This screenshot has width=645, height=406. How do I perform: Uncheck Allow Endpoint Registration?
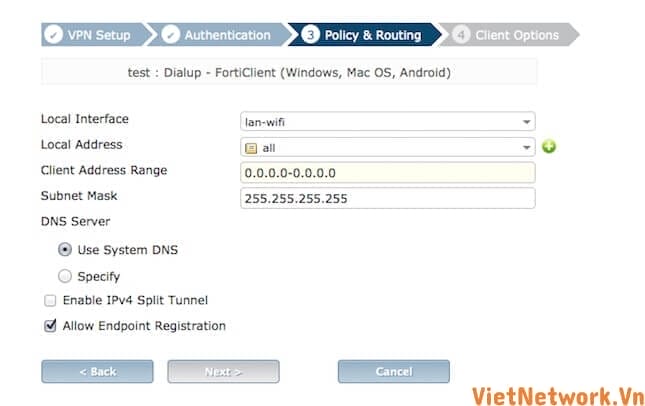(50, 326)
